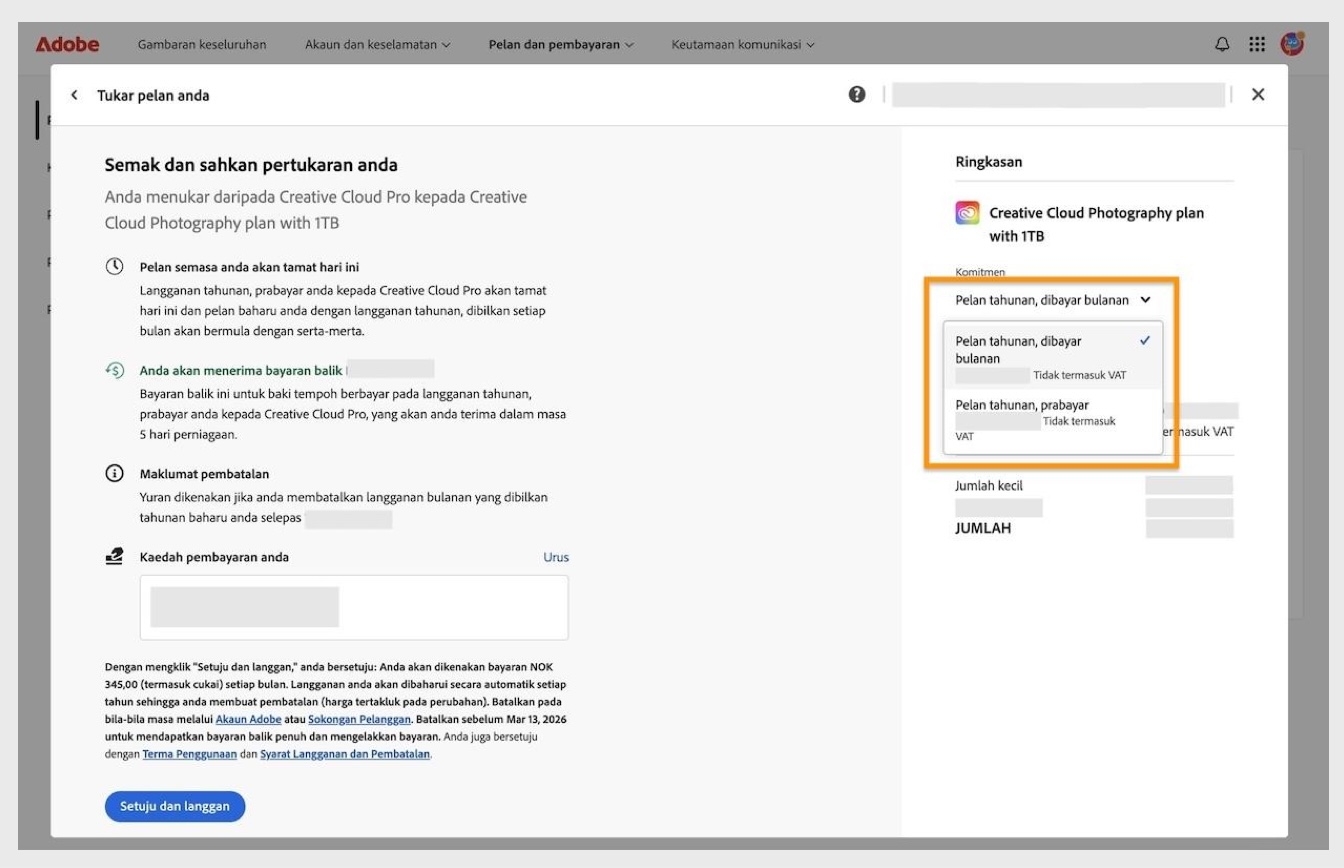Click the payment method field box

pyautogui.click(x=354, y=607)
